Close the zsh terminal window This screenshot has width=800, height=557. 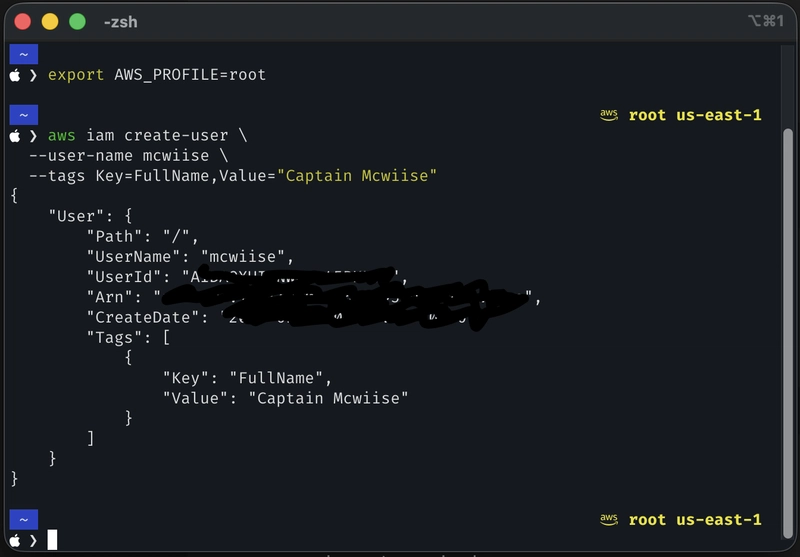tap(21, 21)
